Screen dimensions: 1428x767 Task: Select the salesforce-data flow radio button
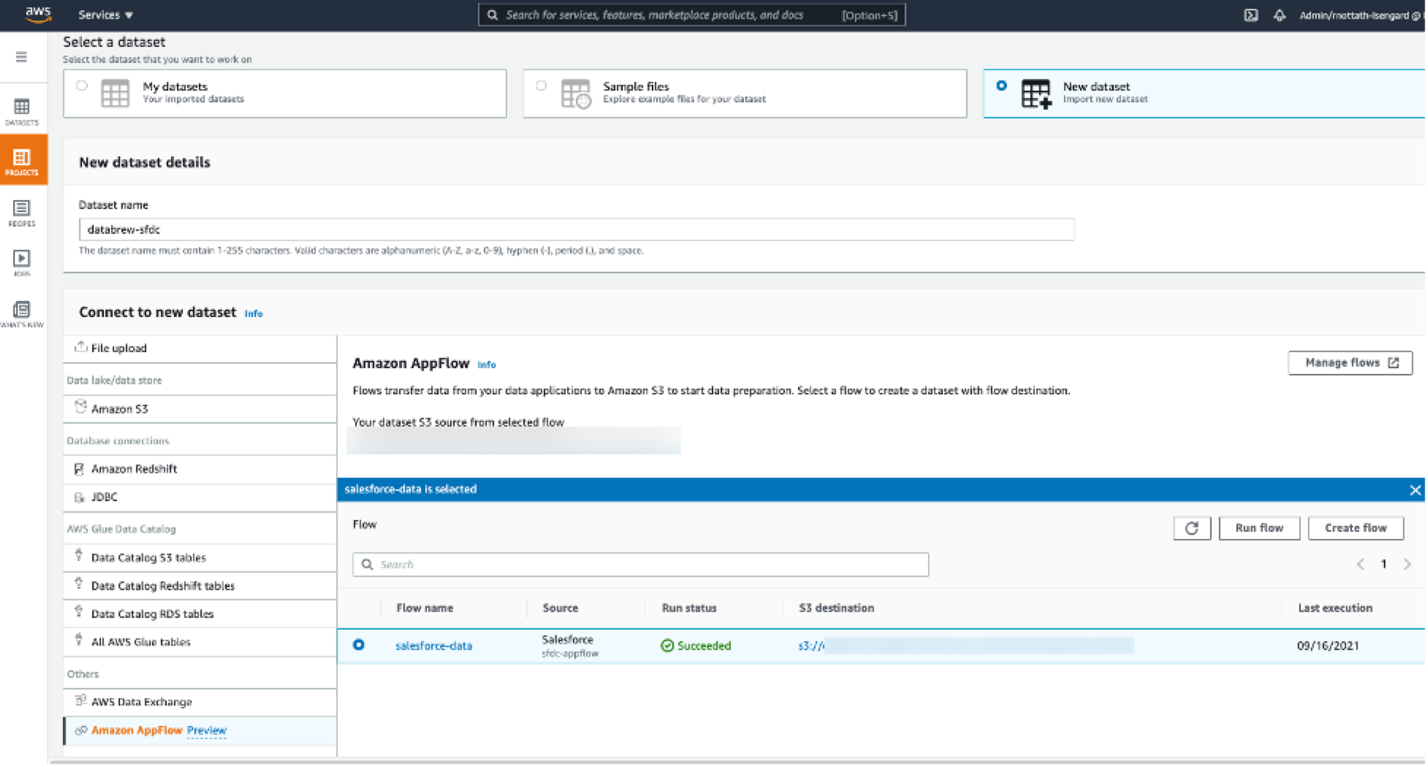coord(358,646)
